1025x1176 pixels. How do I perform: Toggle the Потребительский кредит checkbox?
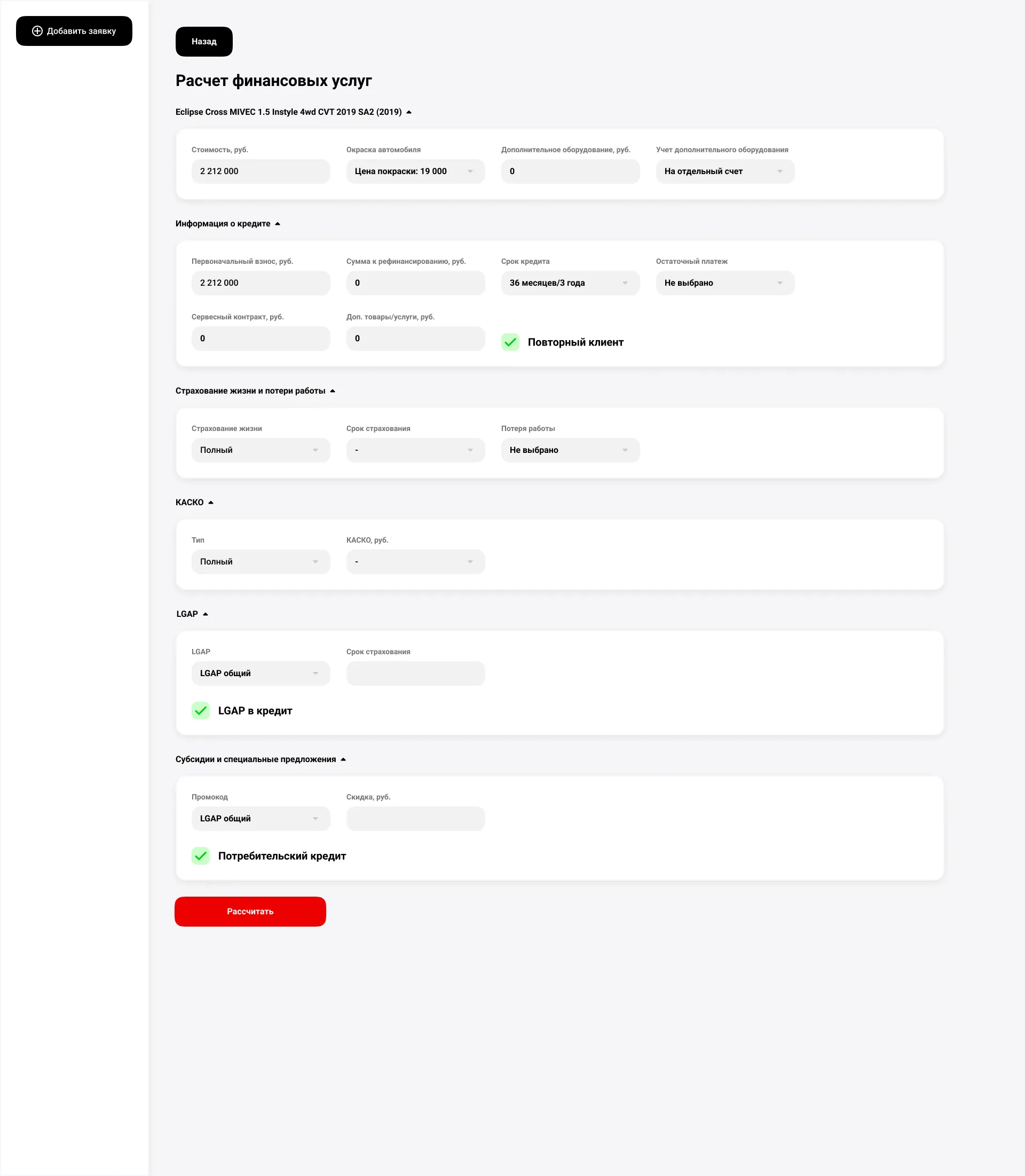point(201,856)
